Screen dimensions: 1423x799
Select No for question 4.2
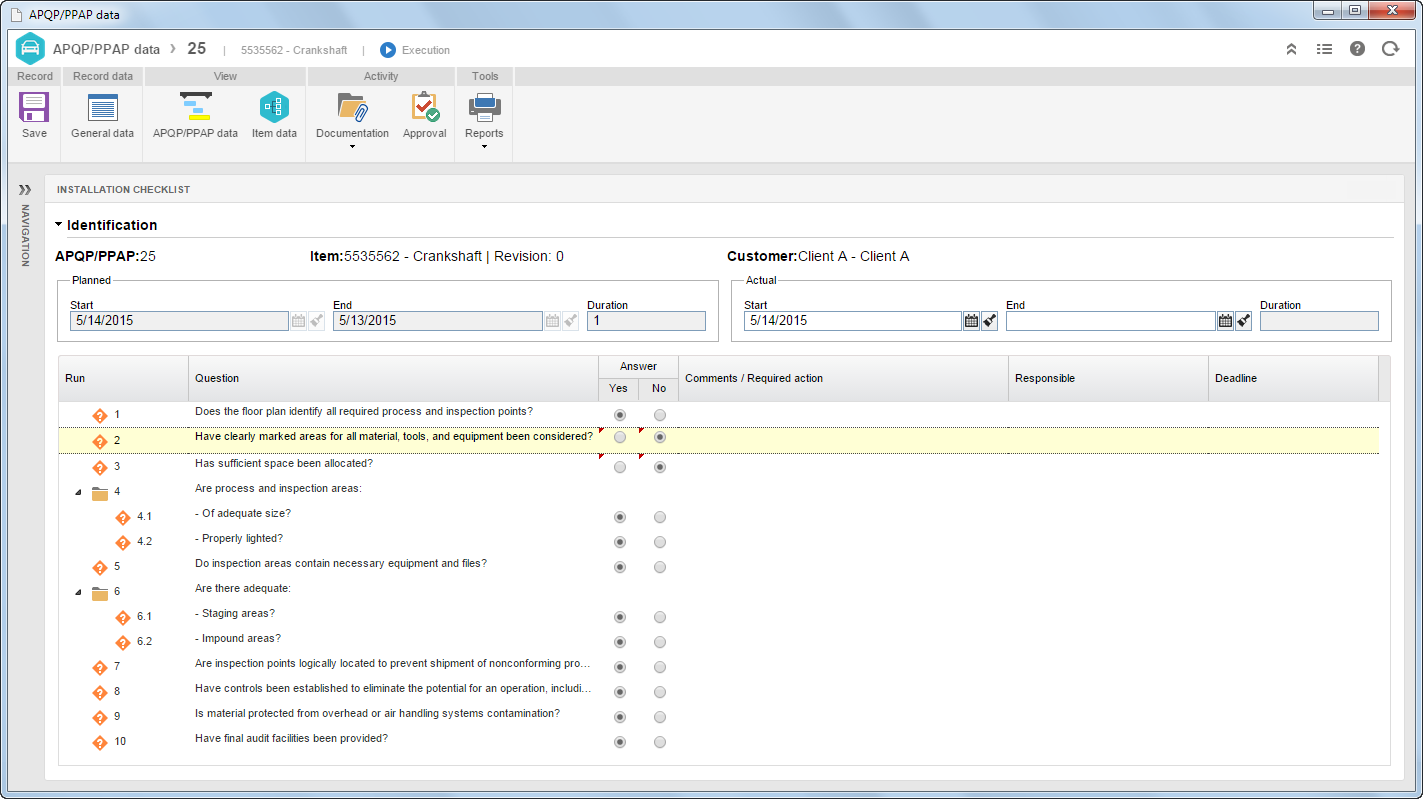[660, 542]
